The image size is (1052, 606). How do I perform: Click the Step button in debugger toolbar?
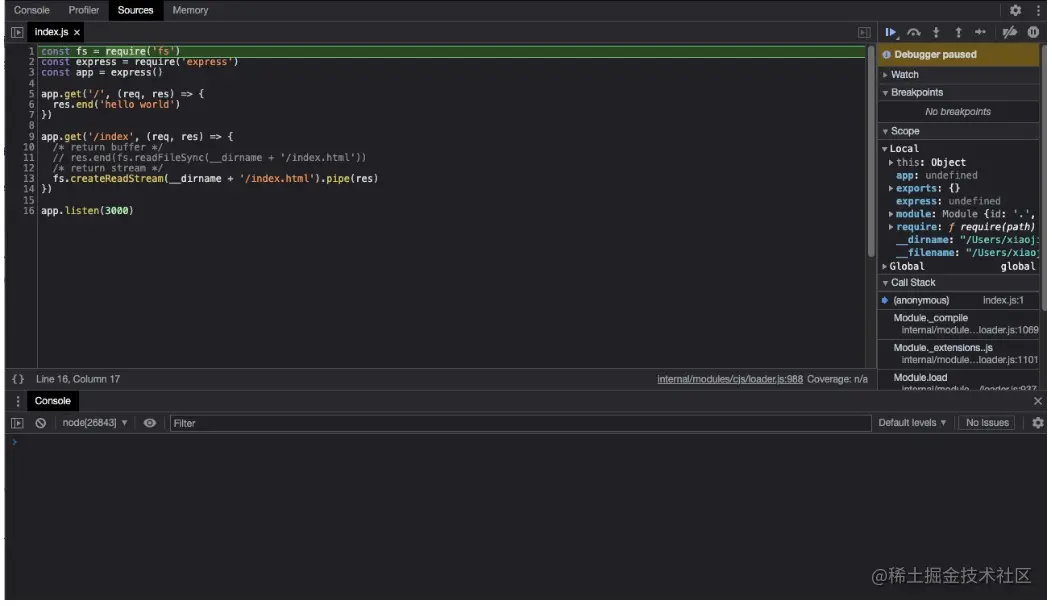tap(980, 32)
